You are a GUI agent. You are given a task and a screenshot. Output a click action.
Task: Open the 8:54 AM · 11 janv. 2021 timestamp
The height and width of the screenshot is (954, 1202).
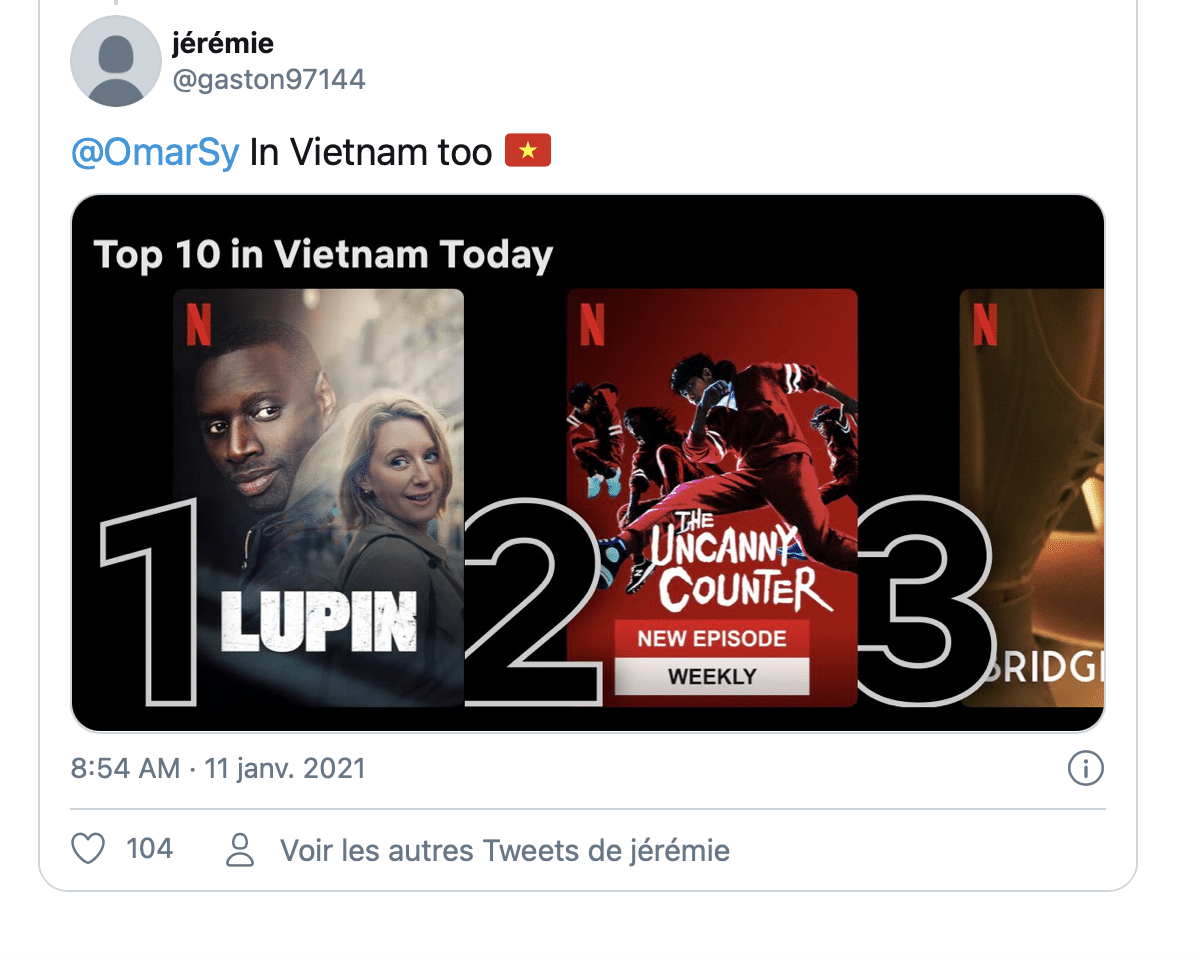[218, 768]
